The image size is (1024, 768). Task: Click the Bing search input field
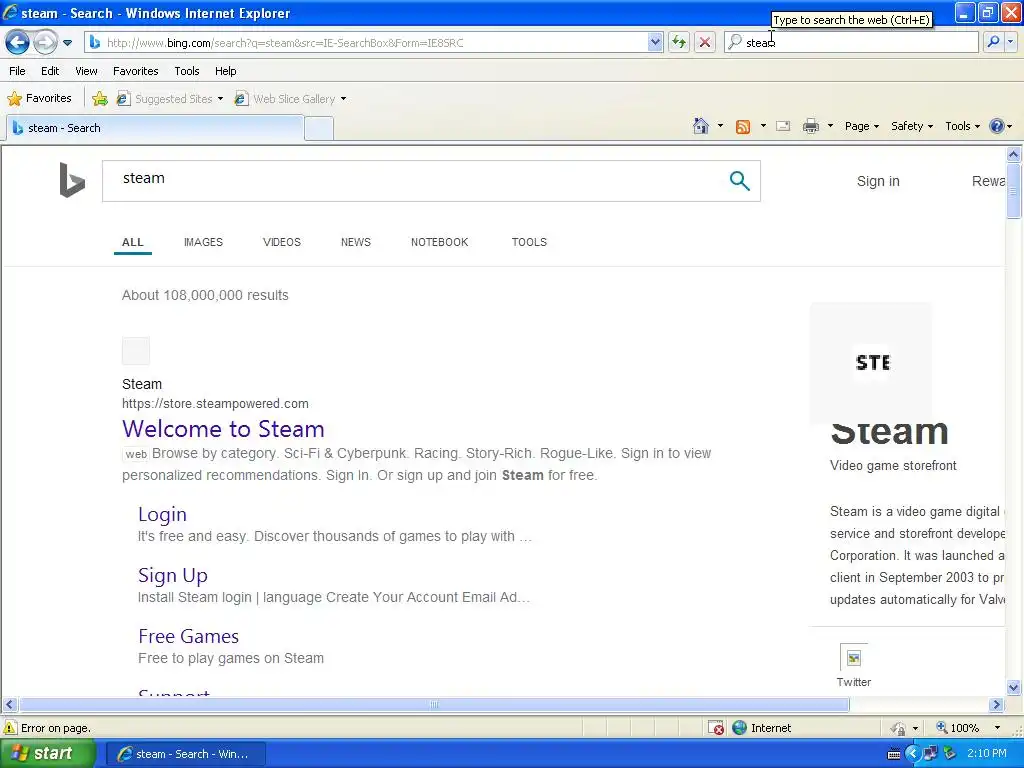411,181
